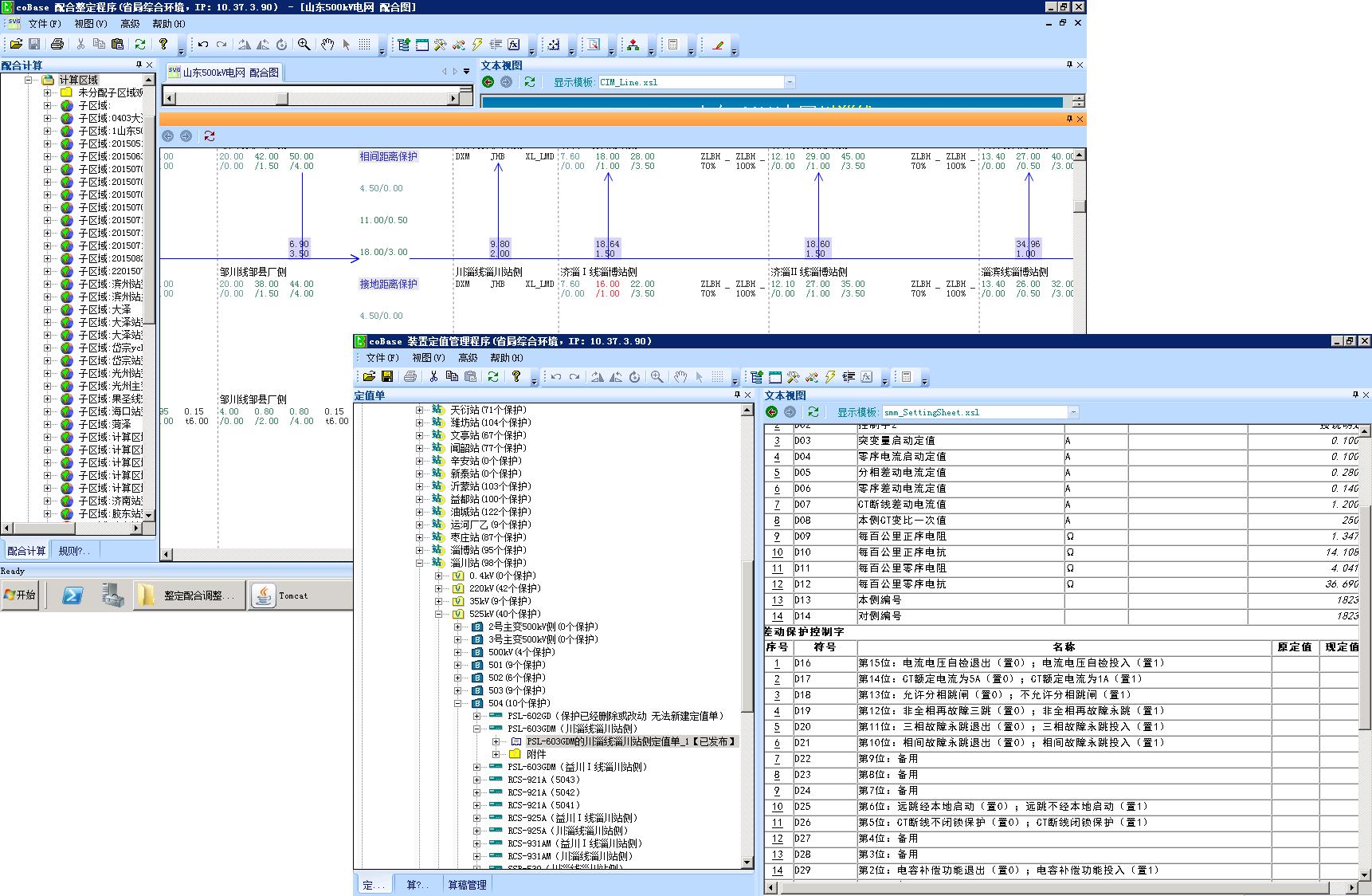The image size is (1372, 896).
Task: Open the CIM_Line.xsl template dropdown
Action: [790, 82]
